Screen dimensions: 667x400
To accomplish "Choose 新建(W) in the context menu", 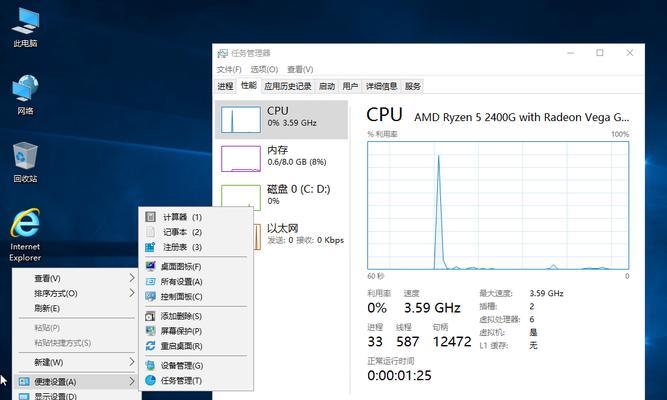I will 48,362.
